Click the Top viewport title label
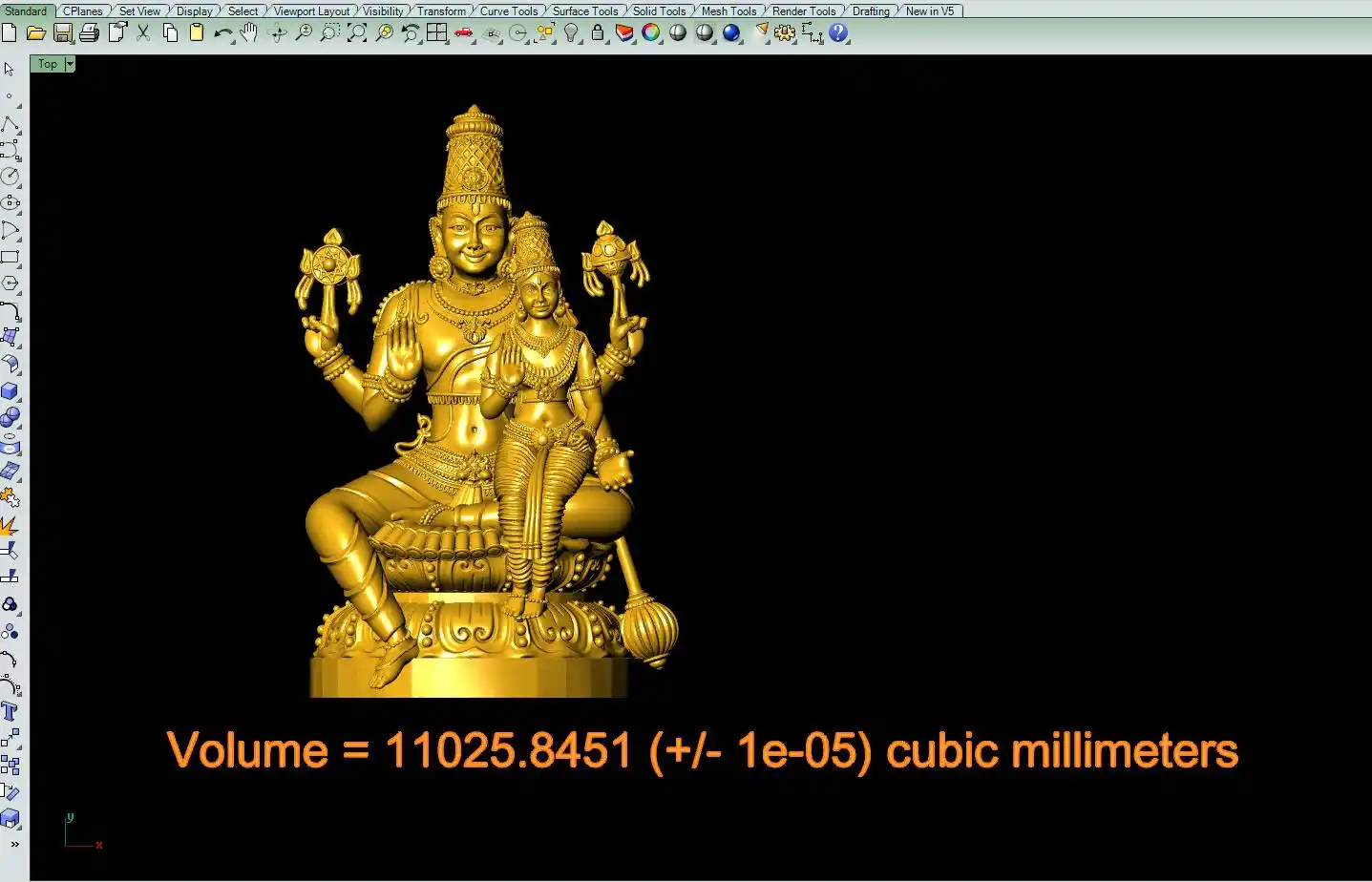This screenshot has height=882, width=1372. 48,64
